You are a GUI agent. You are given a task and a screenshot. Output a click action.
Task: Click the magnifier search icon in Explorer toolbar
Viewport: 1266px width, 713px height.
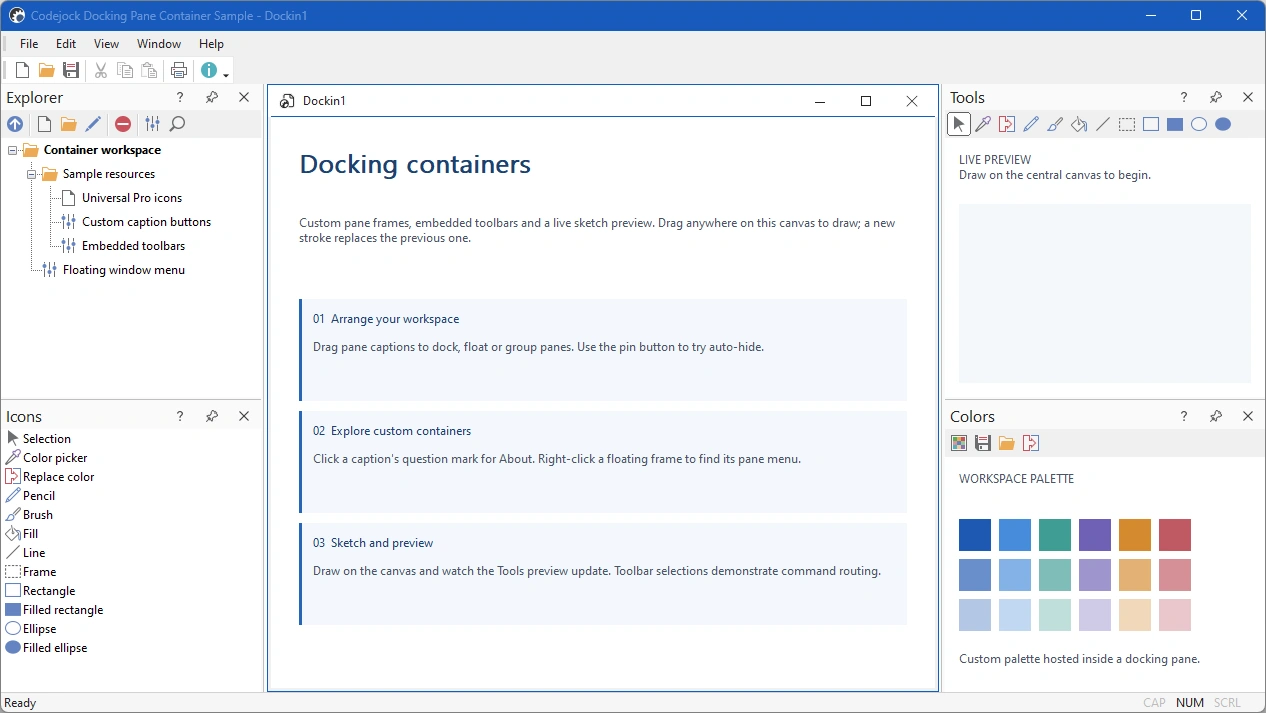click(x=177, y=124)
